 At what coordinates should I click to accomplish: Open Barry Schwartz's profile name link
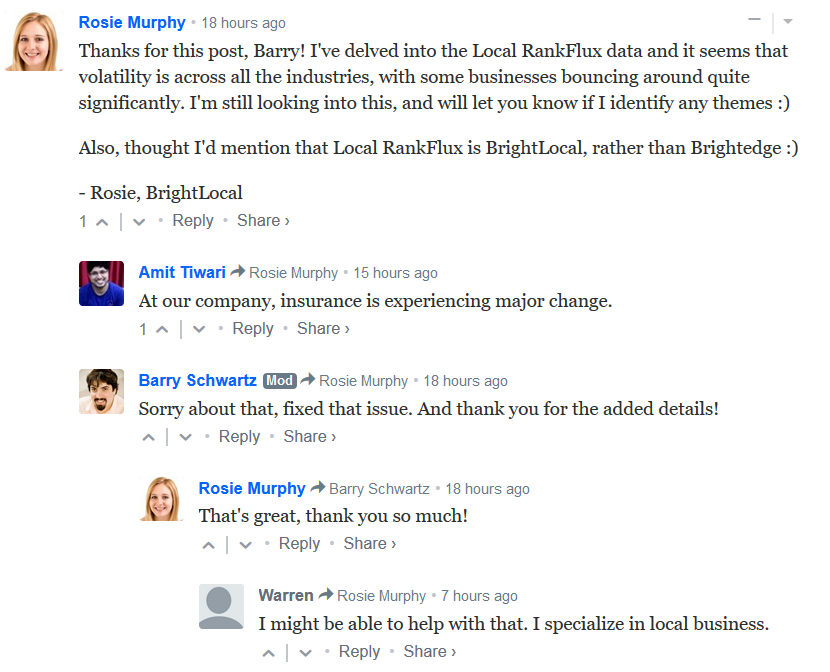tap(197, 380)
